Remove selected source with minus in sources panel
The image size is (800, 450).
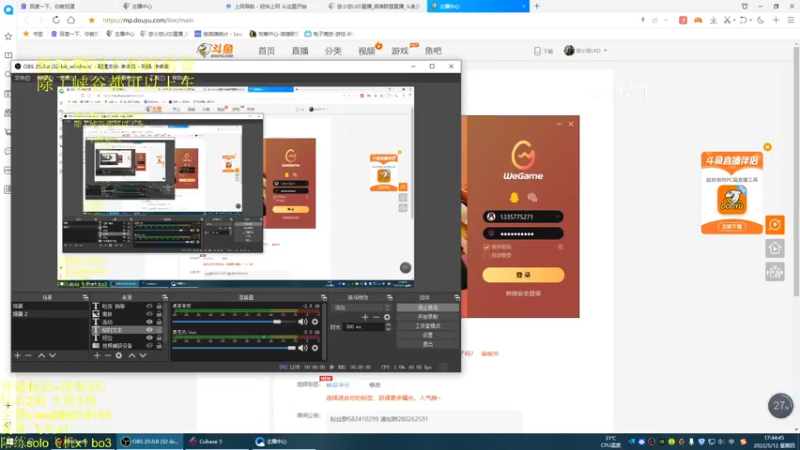(108, 355)
